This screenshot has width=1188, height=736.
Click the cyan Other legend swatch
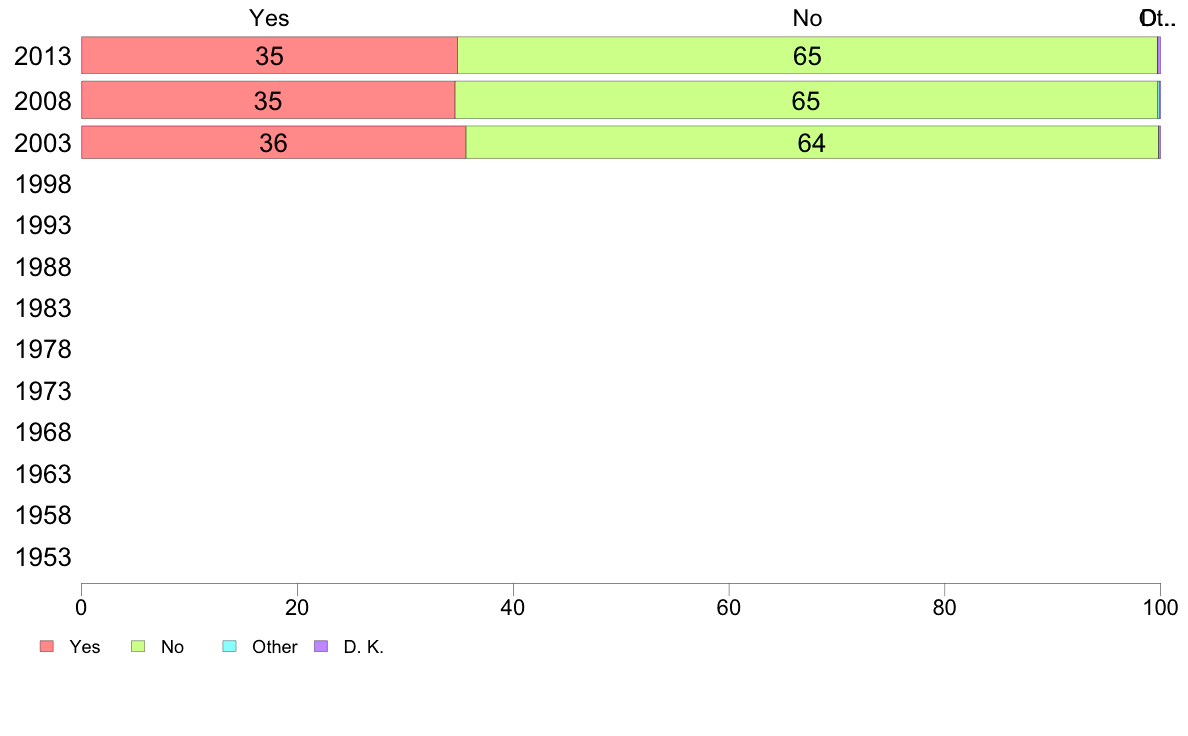pos(230,647)
